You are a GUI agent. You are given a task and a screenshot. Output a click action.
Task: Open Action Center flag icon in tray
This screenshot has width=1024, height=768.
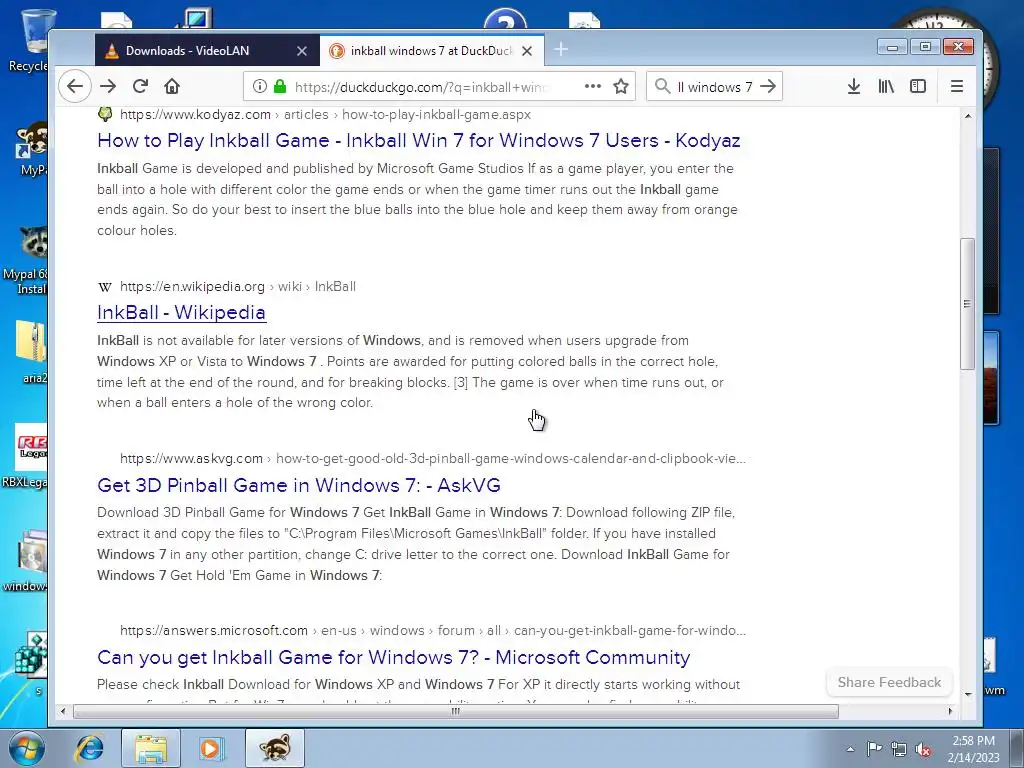874,749
